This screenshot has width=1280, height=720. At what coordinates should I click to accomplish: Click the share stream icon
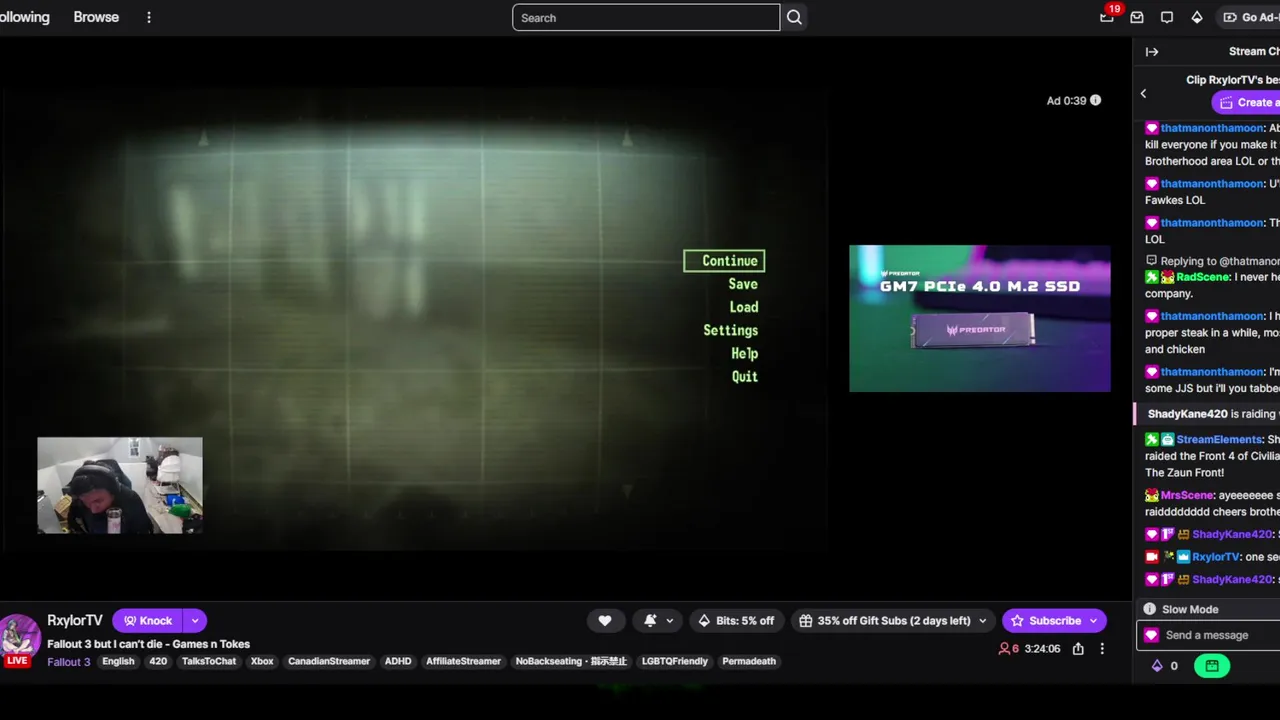pos(1078,649)
